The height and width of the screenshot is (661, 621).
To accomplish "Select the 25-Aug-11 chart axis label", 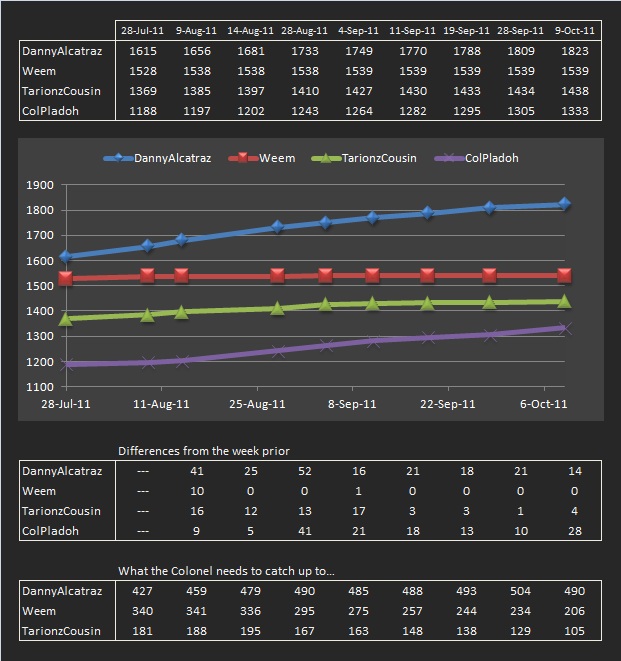I will tap(257, 404).
